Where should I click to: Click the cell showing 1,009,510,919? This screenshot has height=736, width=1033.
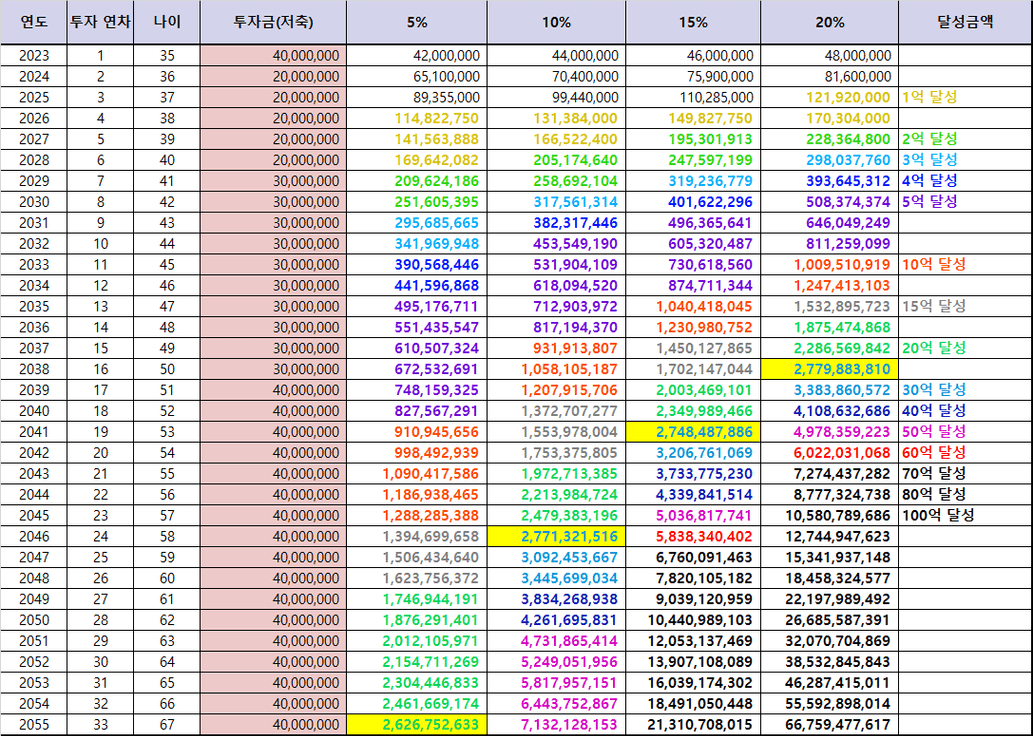click(x=829, y=264)
